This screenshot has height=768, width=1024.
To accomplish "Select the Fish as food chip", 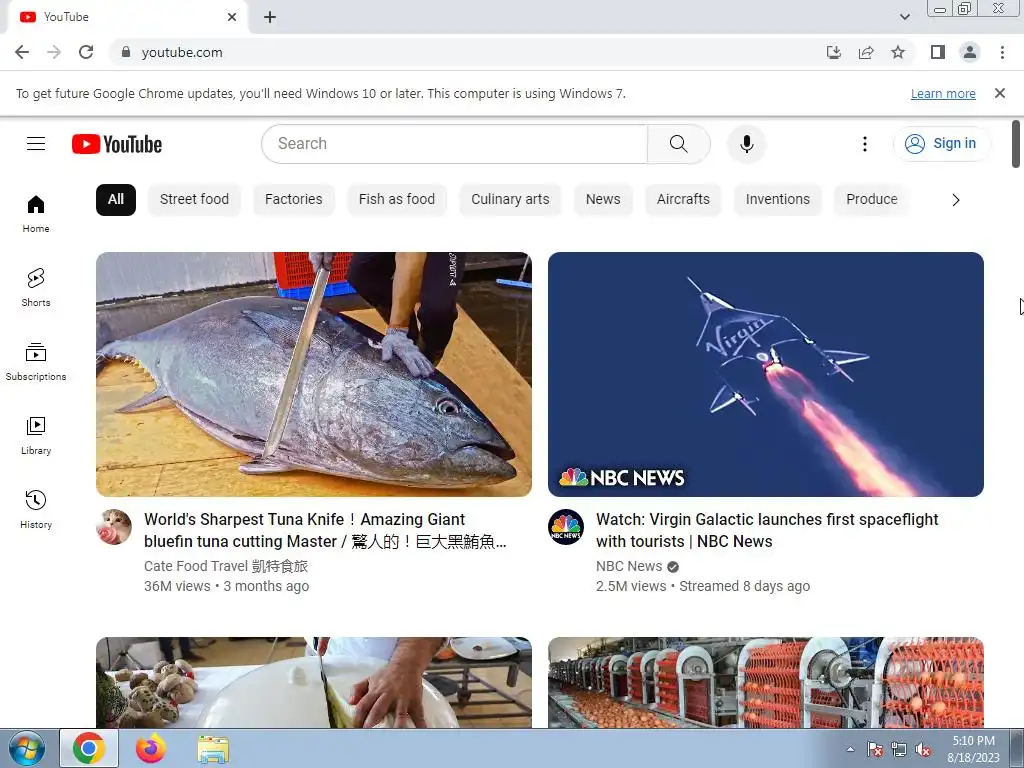I will point(396,200).
